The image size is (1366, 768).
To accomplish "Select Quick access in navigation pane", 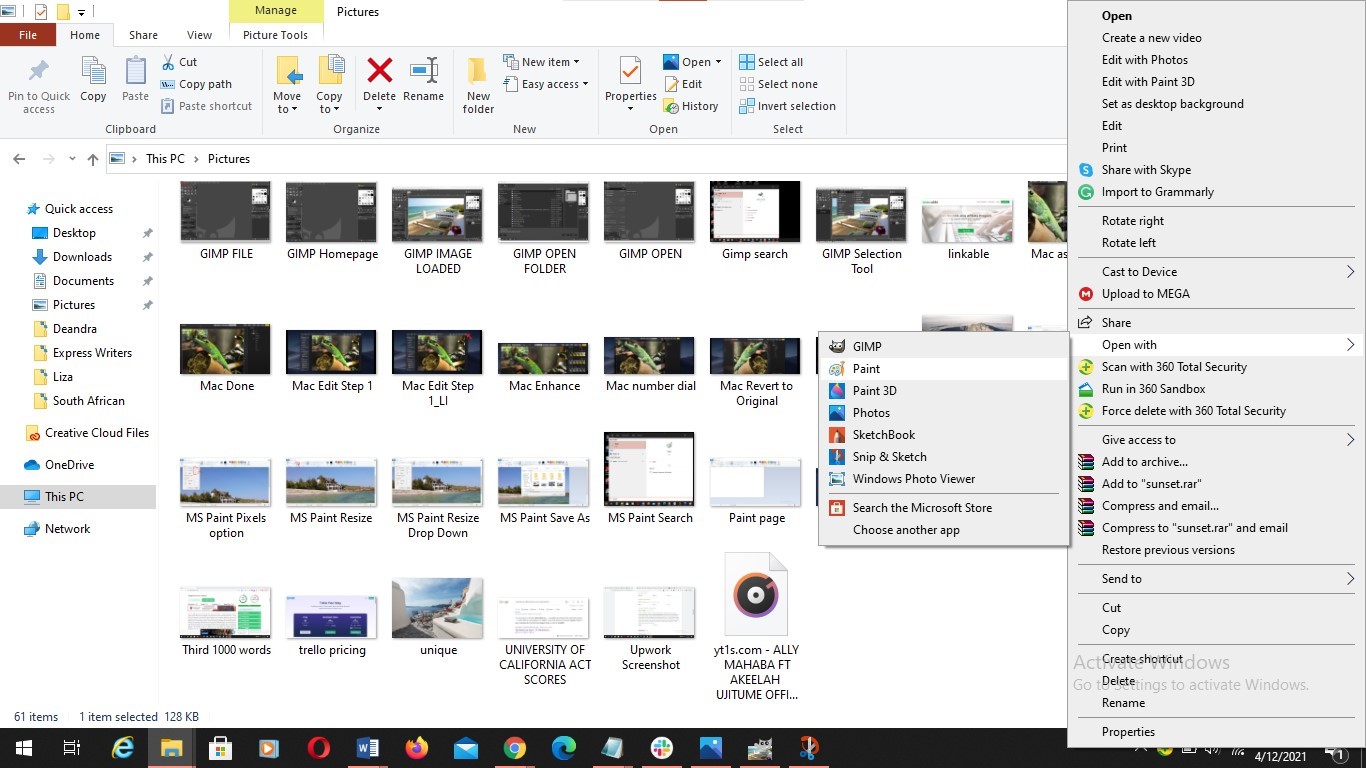I will click(x=79, y=209).
